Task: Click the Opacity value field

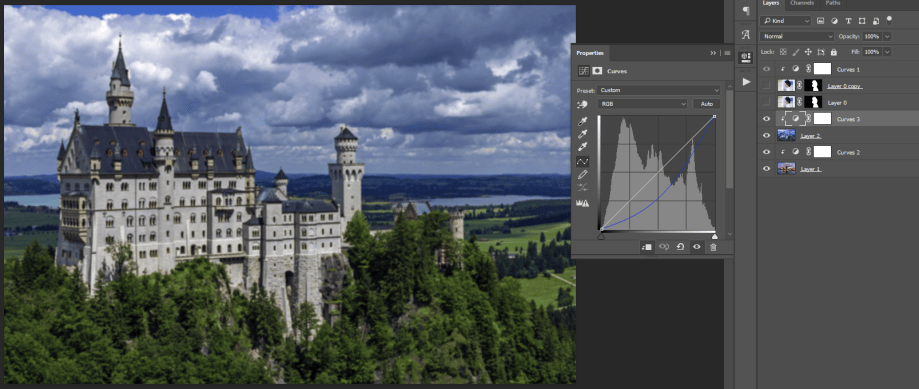Action: (872, 36)
